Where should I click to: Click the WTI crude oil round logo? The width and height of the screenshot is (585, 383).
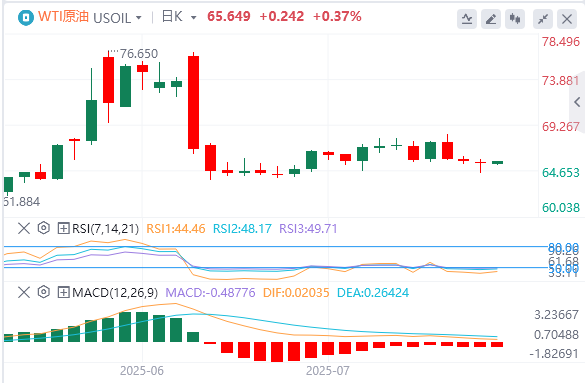coord(26,18)
